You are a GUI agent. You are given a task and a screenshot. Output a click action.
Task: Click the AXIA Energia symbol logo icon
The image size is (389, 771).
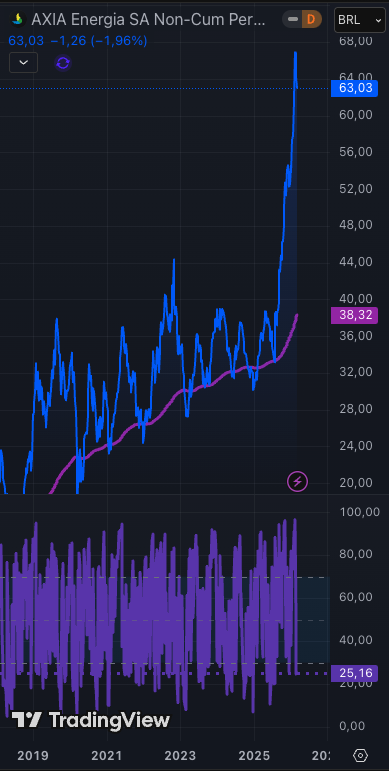click(18, 20)
